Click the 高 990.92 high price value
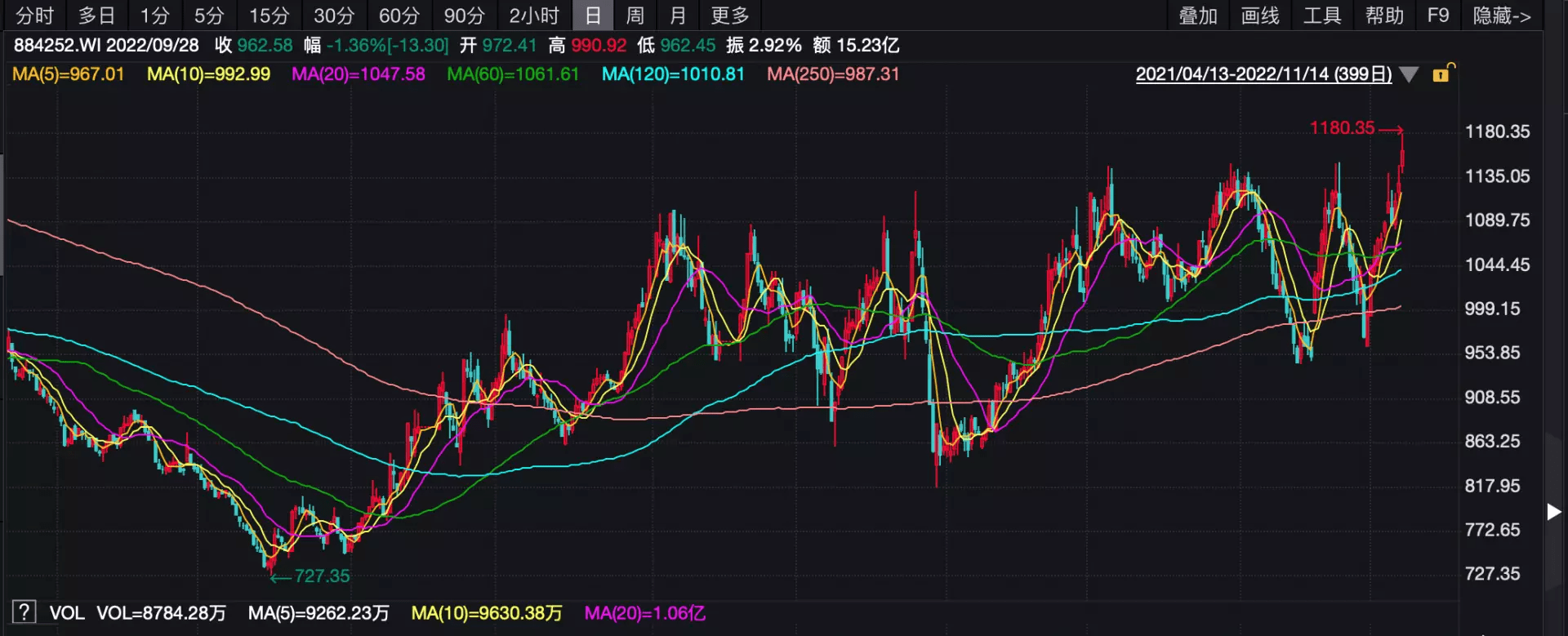 588,46
